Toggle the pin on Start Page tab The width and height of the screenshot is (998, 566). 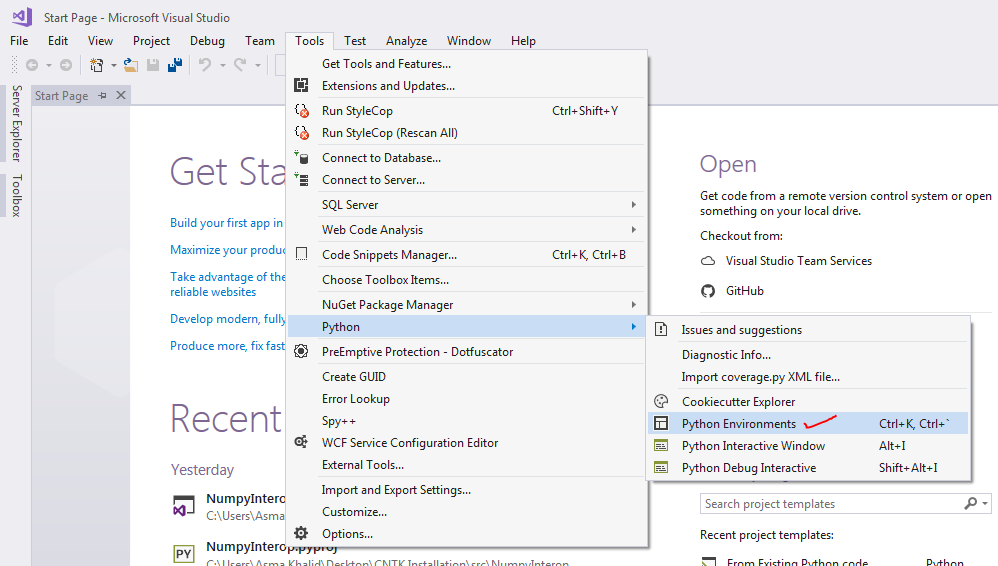(x=103, y=96)
